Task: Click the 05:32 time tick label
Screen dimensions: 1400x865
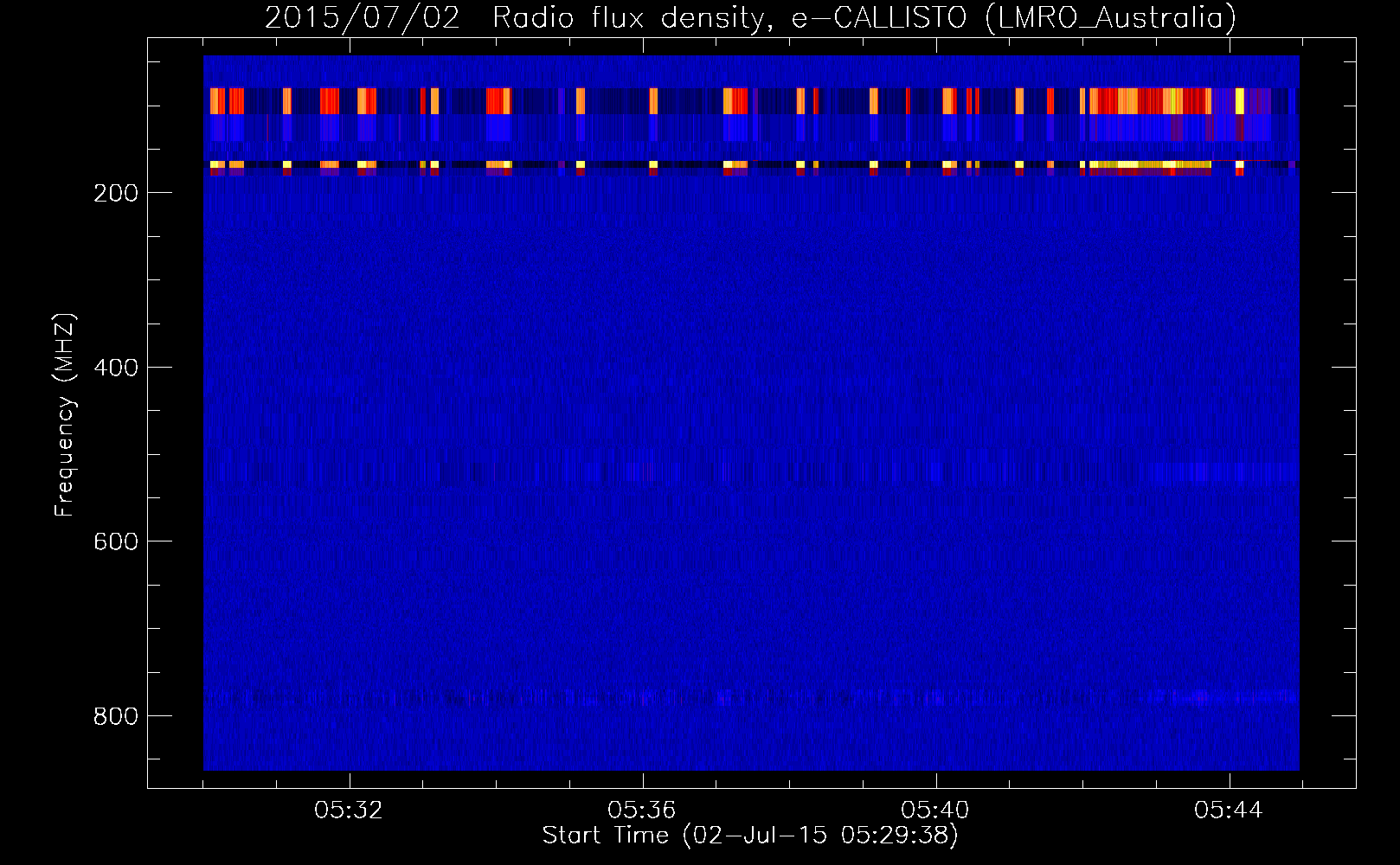Action: coord(350,811)
